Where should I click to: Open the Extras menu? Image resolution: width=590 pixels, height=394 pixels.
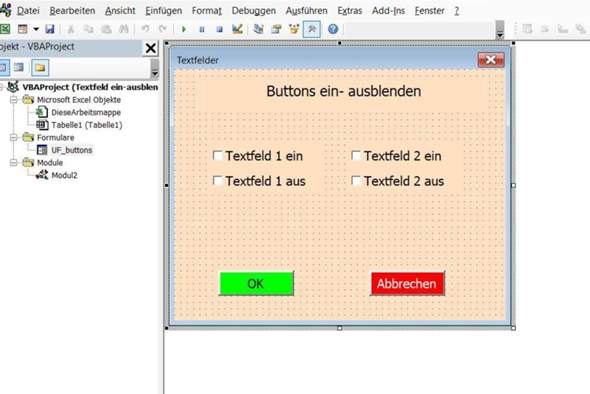[x=350, y=11]
